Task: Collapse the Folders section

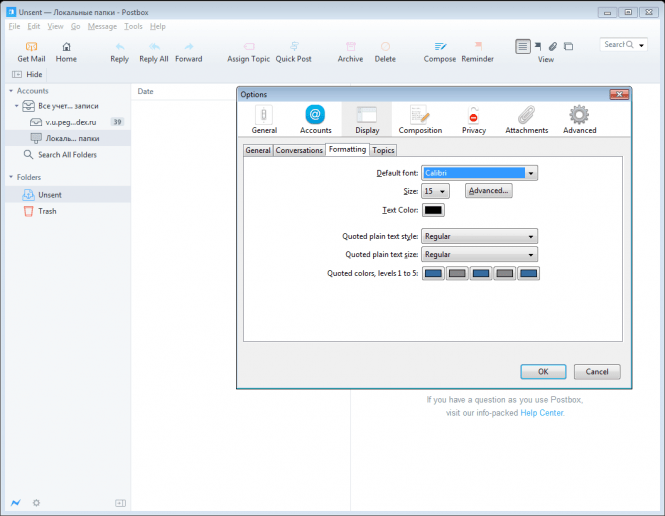Action: click(11, 177)
